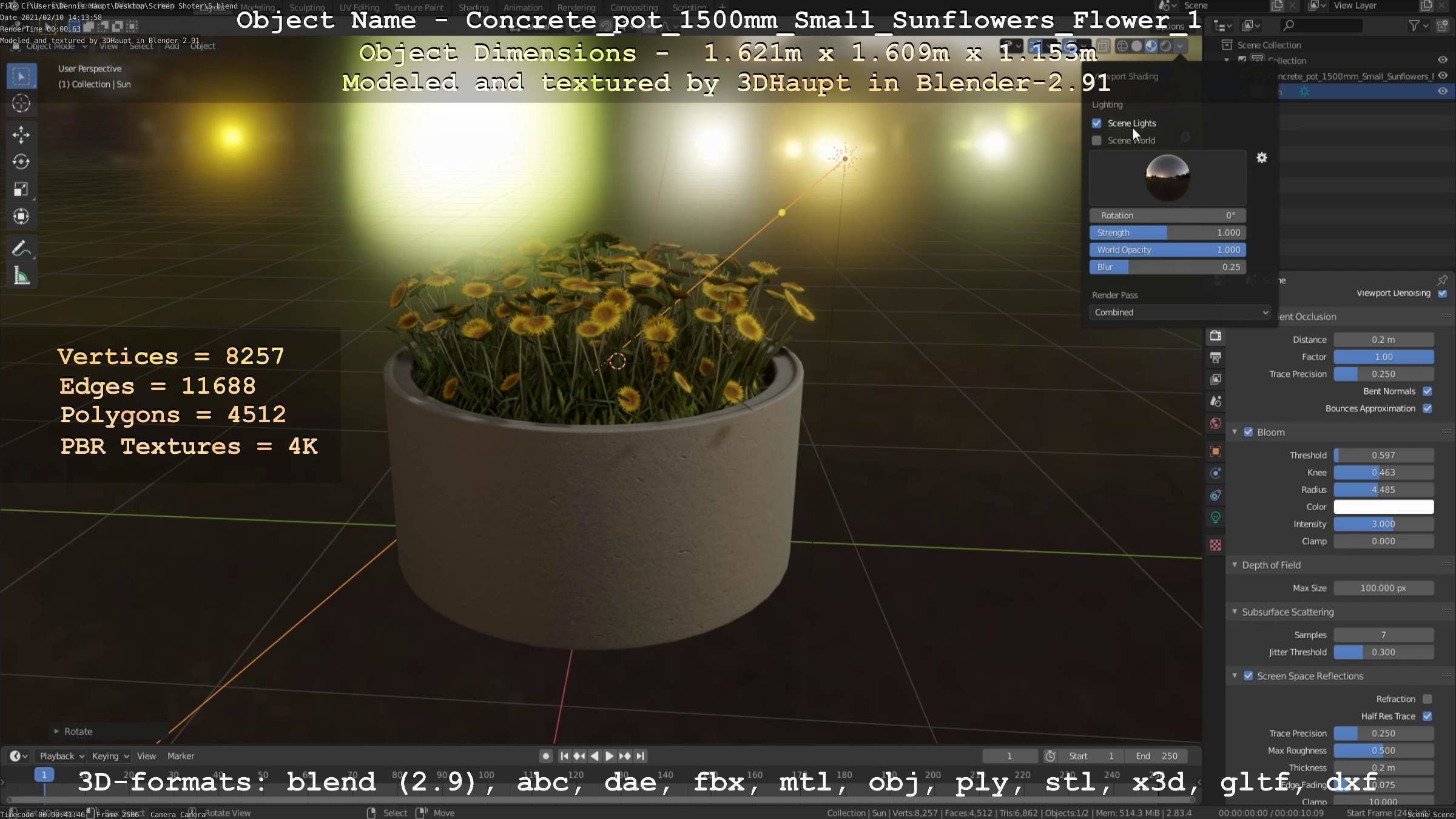The width and height of the screenshot is (1456, 819).
Task: Open the Texture properties tab
Action: [1216, 545]
